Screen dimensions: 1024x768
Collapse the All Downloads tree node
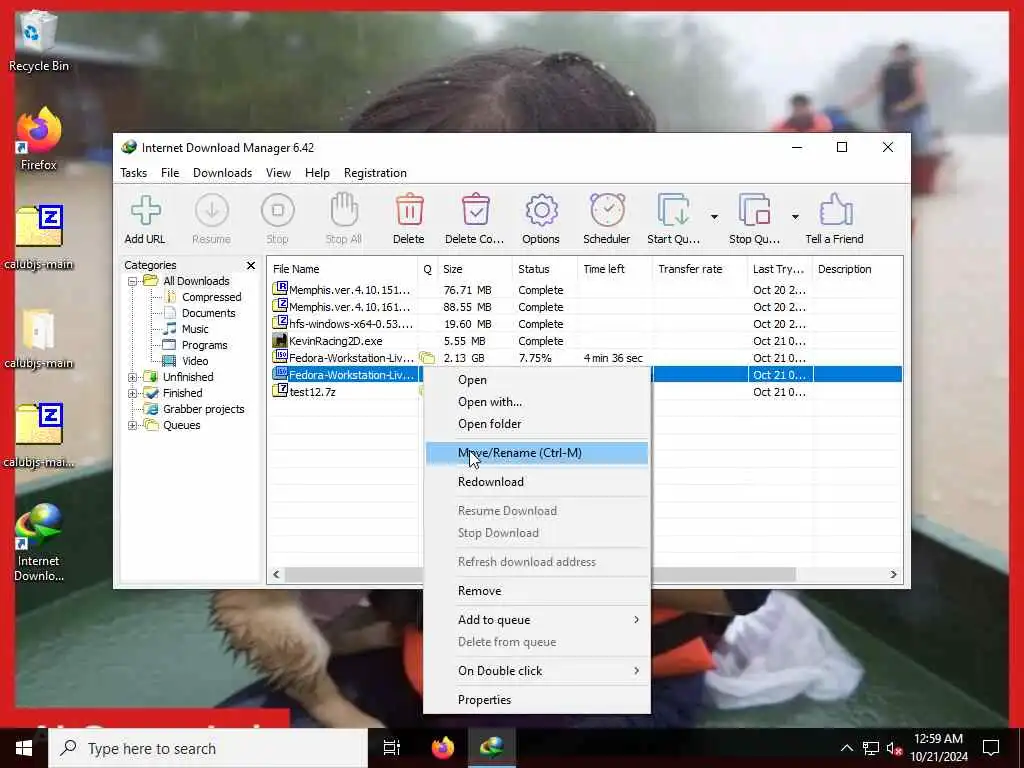133,281
